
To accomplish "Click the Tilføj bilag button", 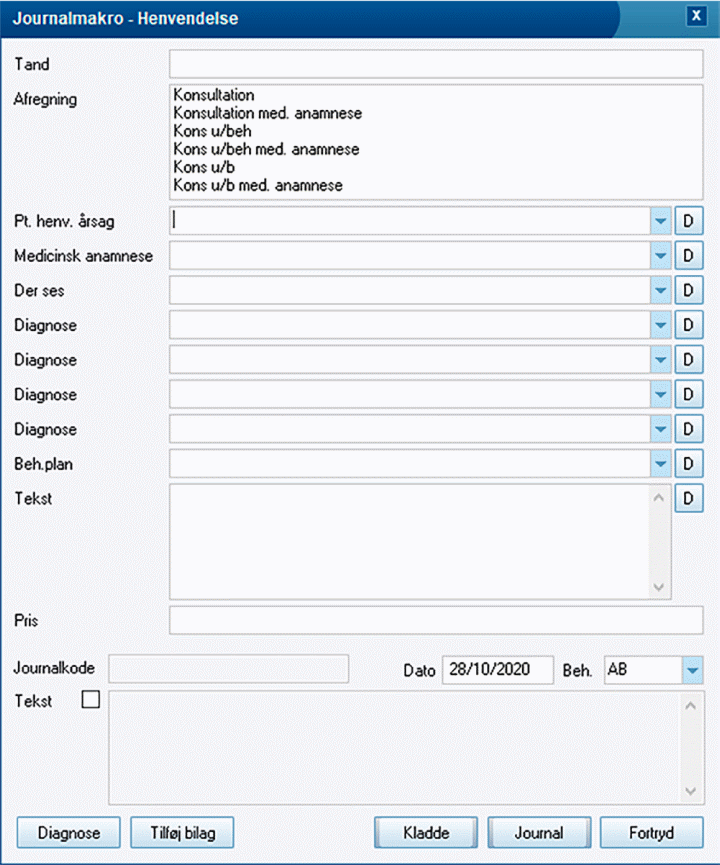I will point(182,832).
